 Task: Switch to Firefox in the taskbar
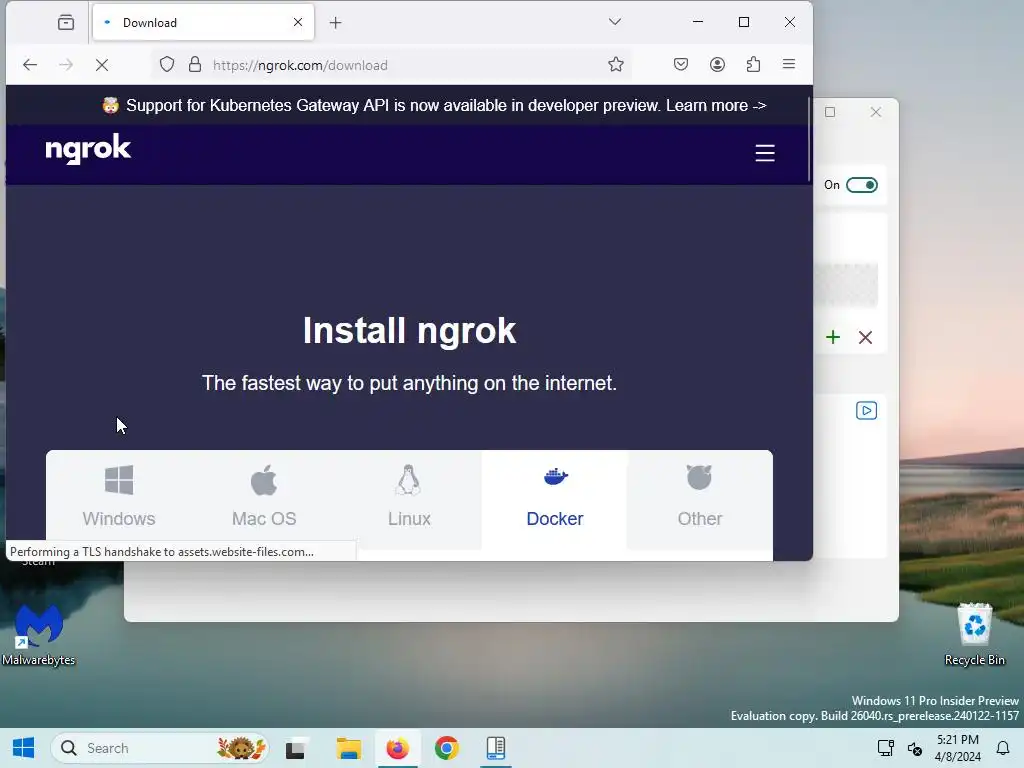(398, 748)
